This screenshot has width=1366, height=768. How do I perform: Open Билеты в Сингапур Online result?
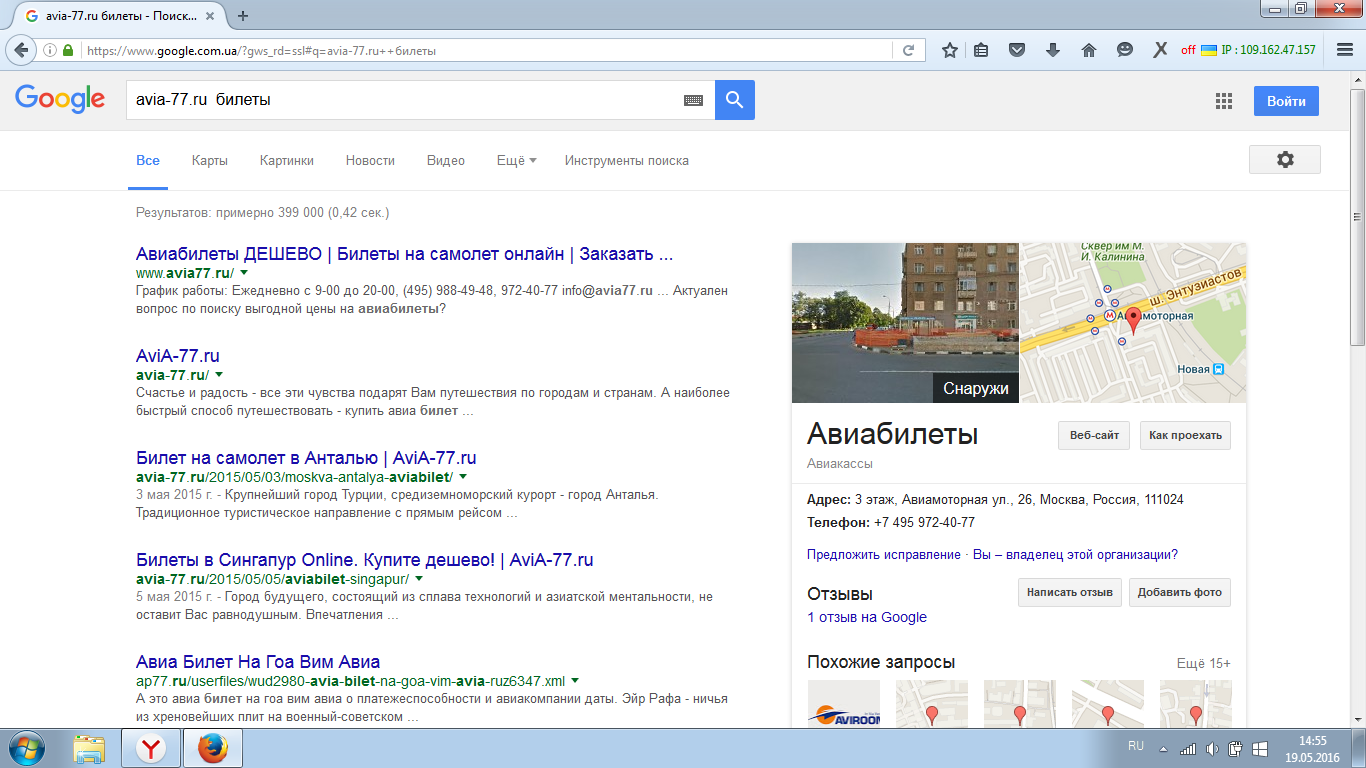click(x=365, y=560)
